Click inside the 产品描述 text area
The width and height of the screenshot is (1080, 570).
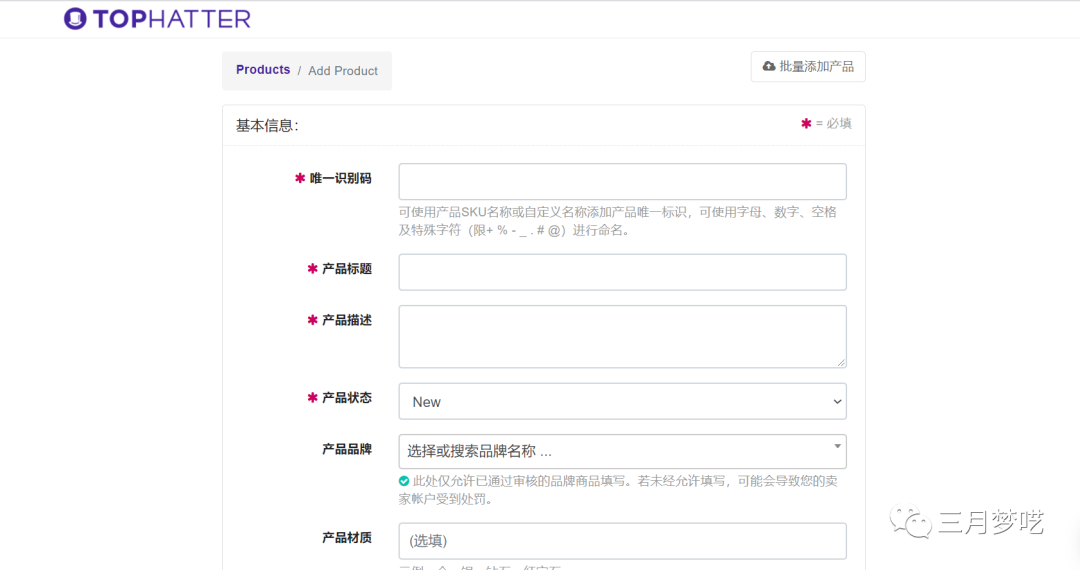[x=622, y=336]
